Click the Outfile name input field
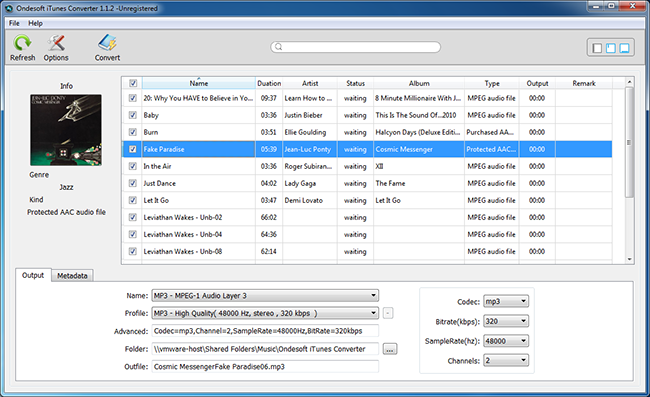The height and width of the screenshot is (397, 650). click(265, 366)
